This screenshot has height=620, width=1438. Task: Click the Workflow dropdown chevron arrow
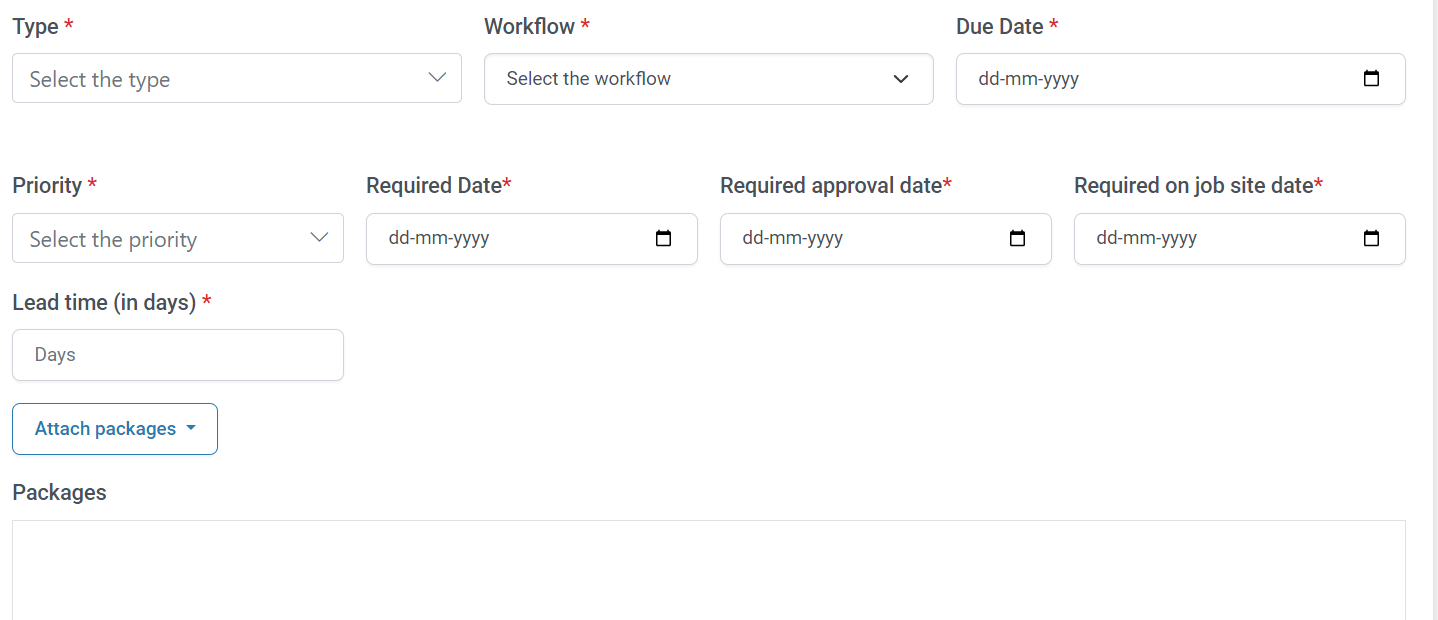tap(901, 79)
